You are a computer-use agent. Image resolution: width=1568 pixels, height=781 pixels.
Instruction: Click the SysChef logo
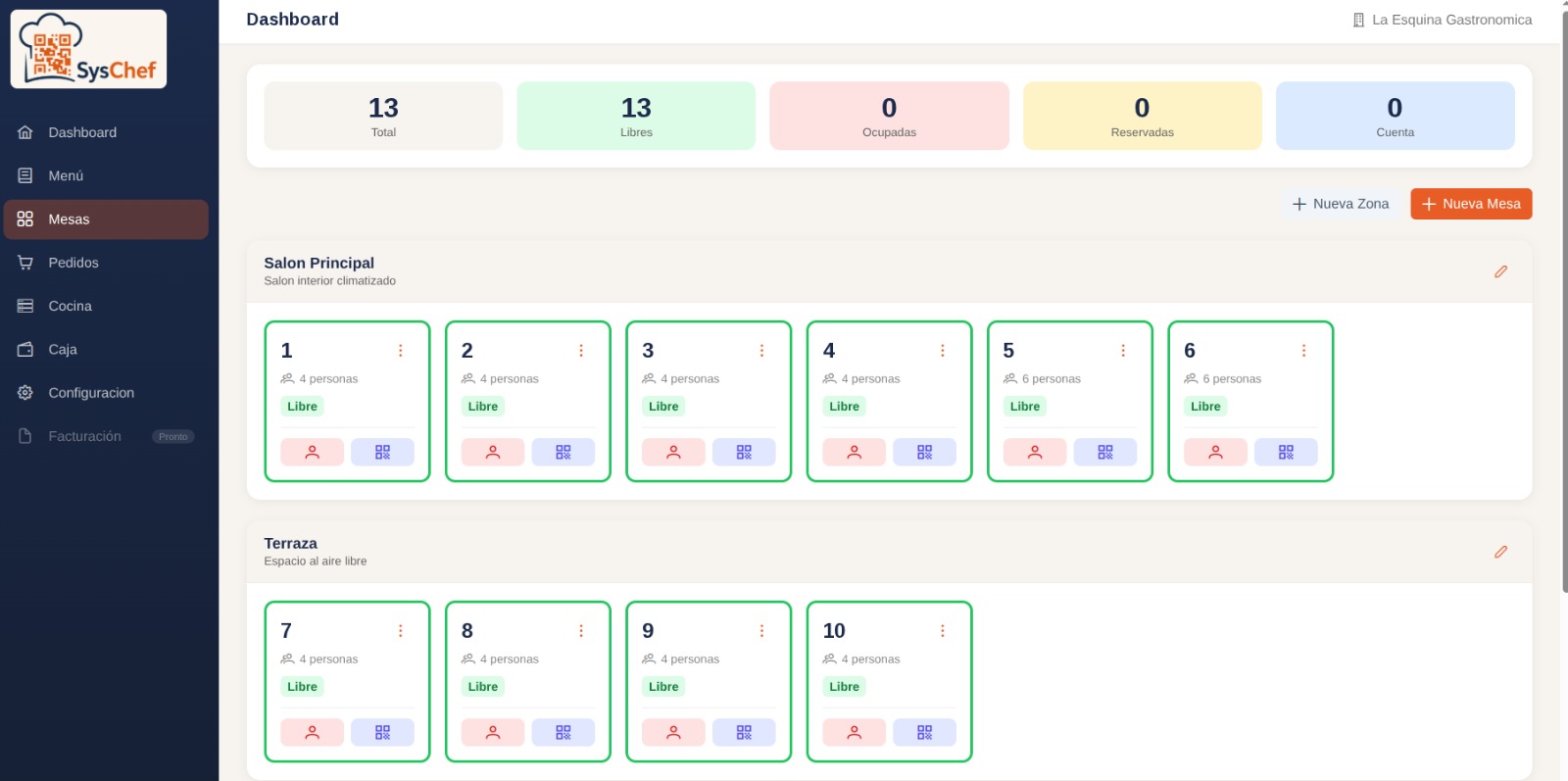coord(88,49)
